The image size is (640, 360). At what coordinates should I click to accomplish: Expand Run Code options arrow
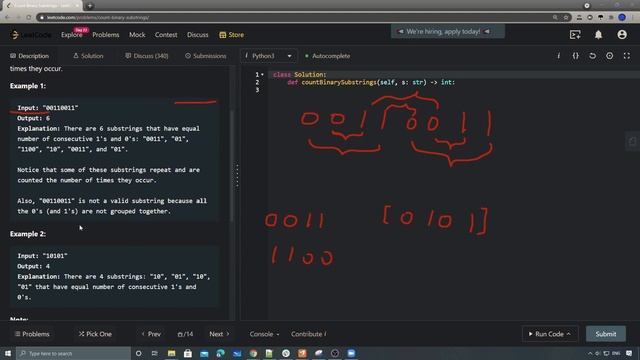click(x=569, y=334)
